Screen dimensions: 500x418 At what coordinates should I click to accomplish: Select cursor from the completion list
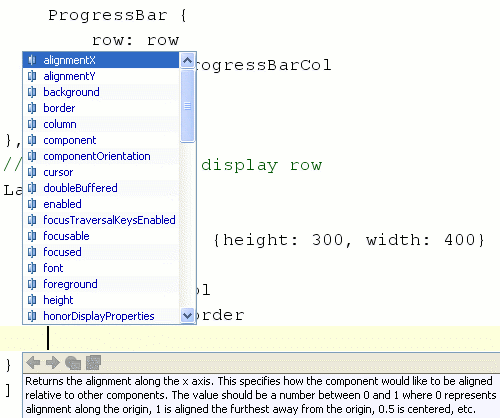click(101, 172)
